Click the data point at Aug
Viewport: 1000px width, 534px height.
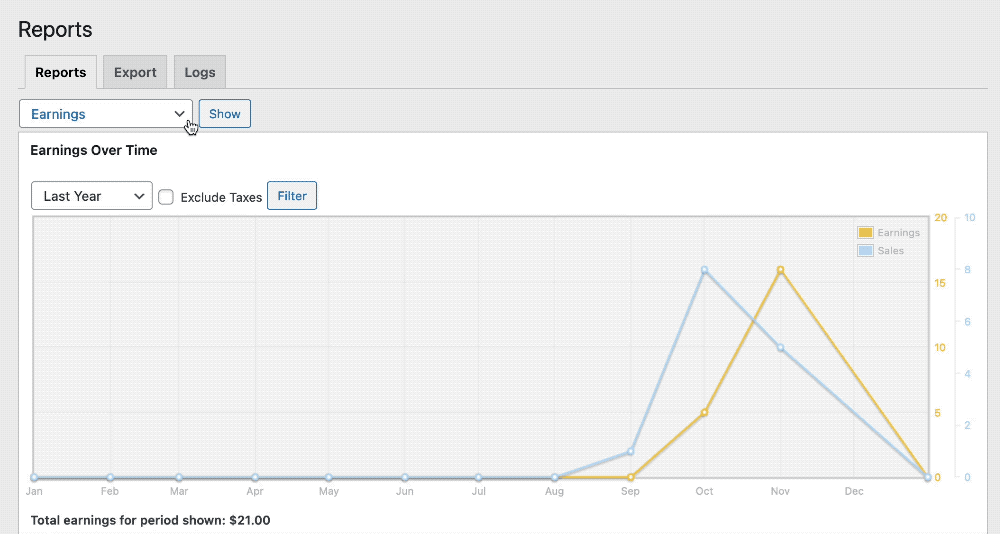(555, 477)
